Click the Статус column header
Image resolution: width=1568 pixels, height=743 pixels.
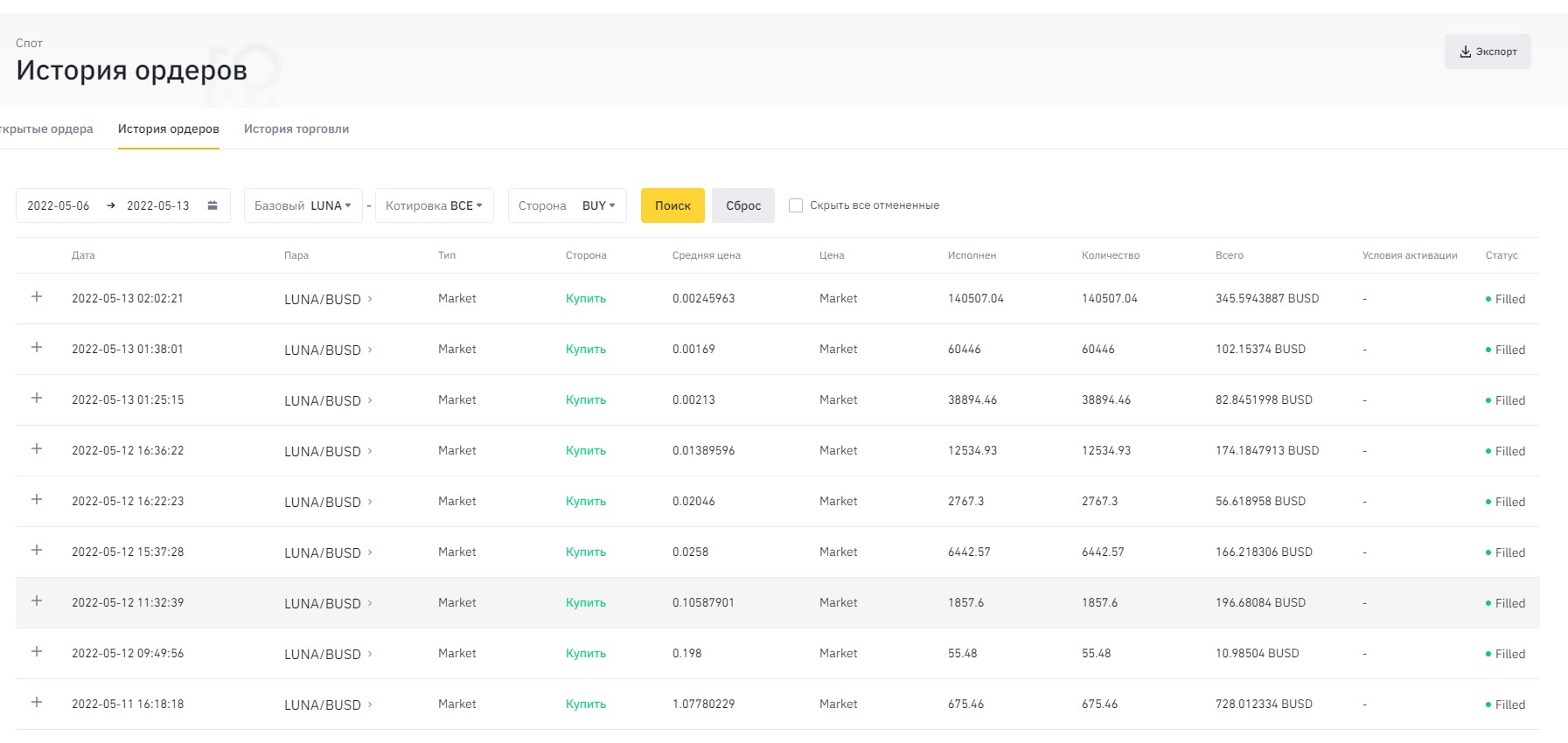click(x=1502, y=255)
